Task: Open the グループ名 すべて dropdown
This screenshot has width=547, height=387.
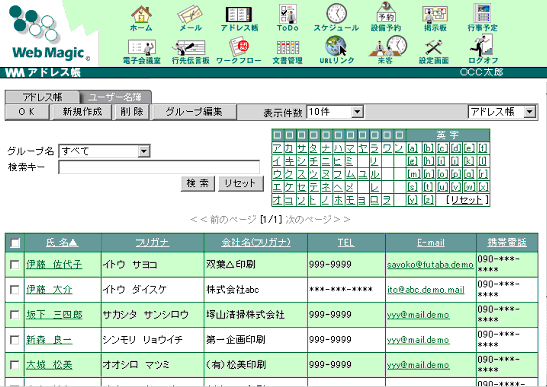Action: (104, 151)
